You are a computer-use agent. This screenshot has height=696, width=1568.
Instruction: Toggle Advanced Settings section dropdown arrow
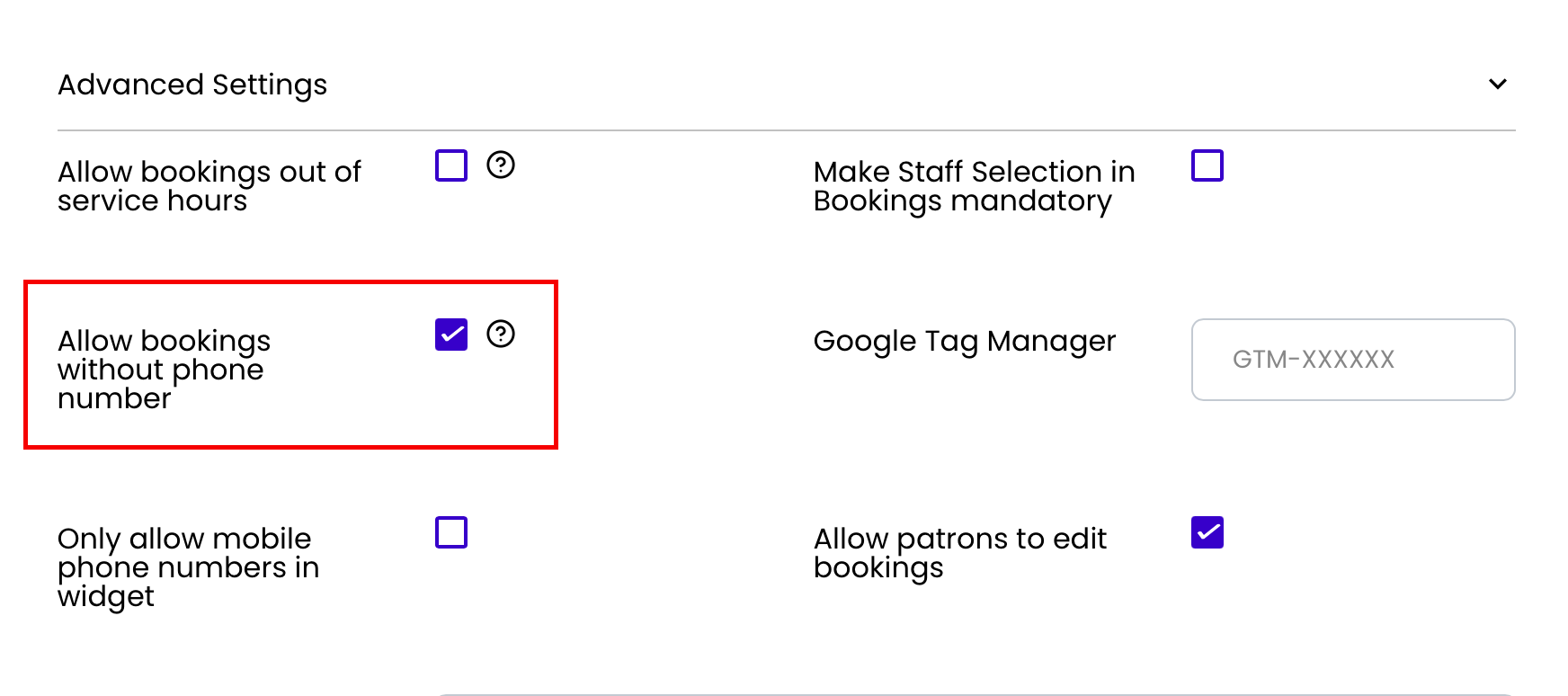(x=1497, y=85)
